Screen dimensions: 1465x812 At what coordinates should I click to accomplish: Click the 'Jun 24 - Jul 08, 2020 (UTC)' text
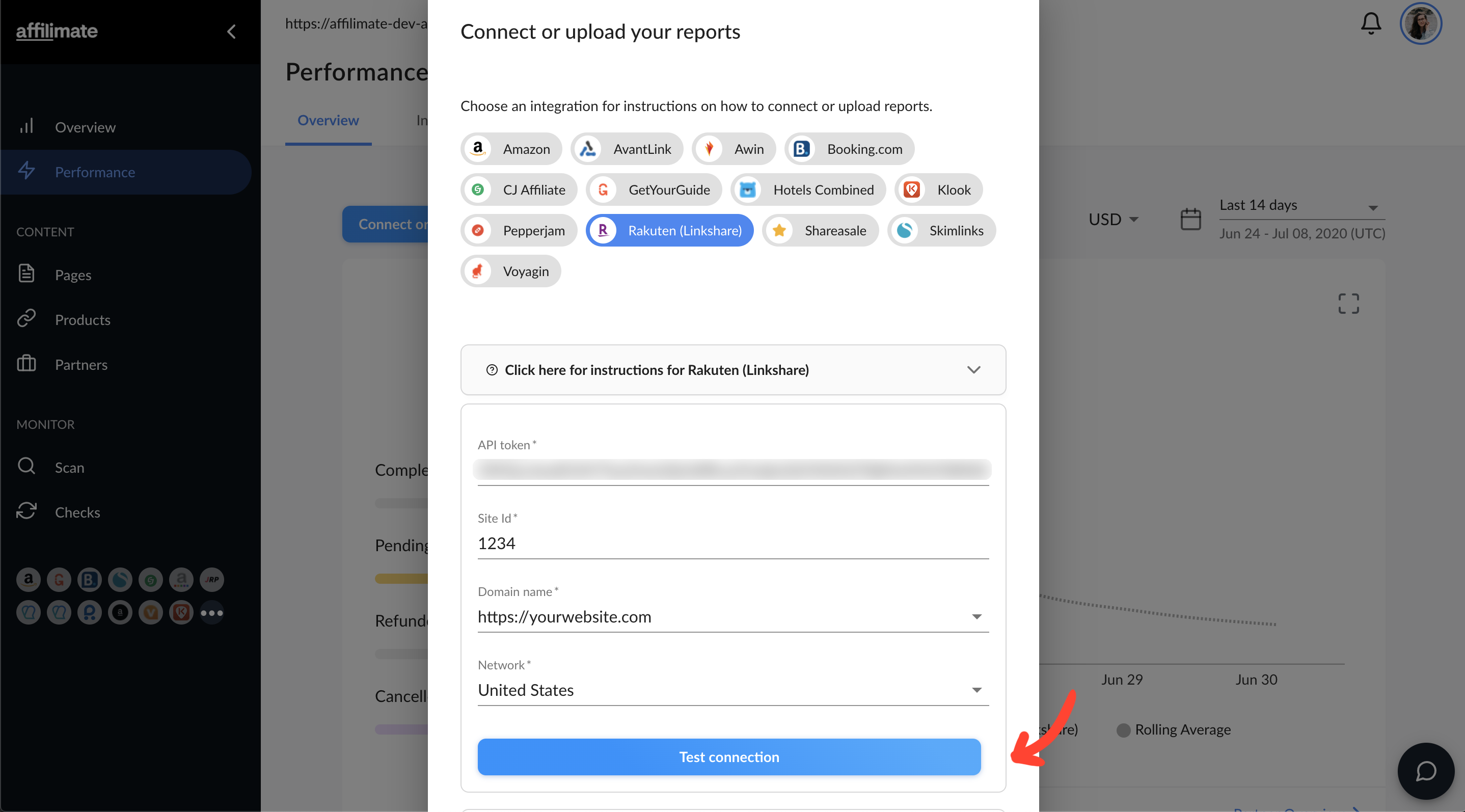[x=1302, y=233]
